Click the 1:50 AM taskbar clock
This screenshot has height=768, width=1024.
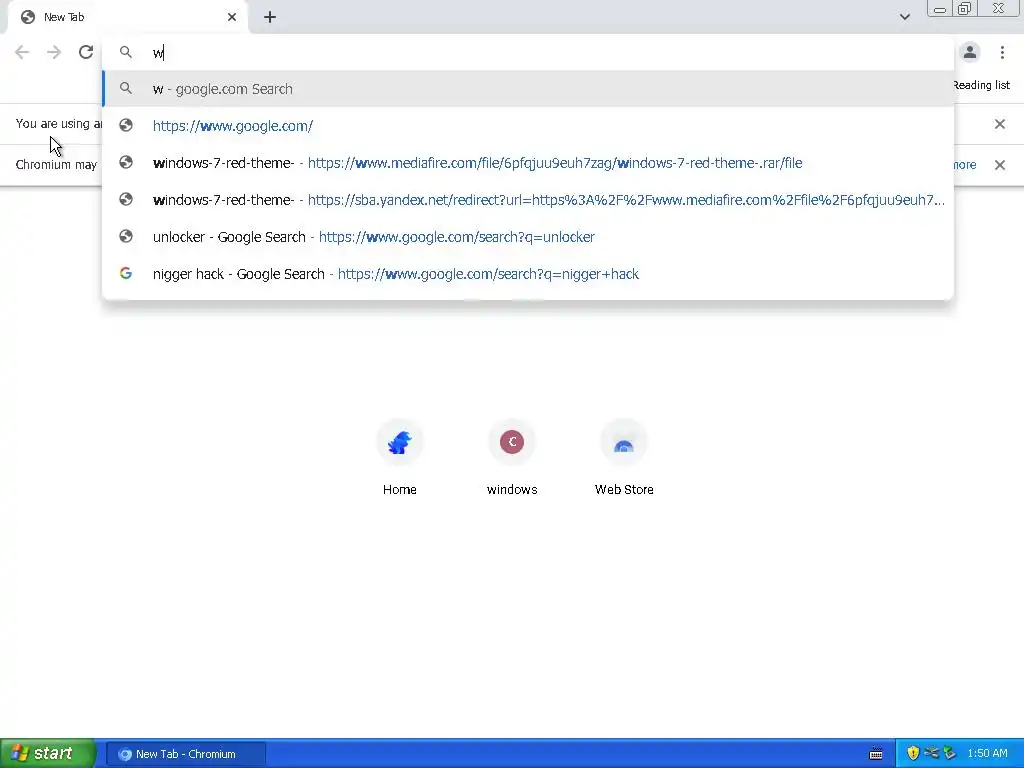pos(987,754)
